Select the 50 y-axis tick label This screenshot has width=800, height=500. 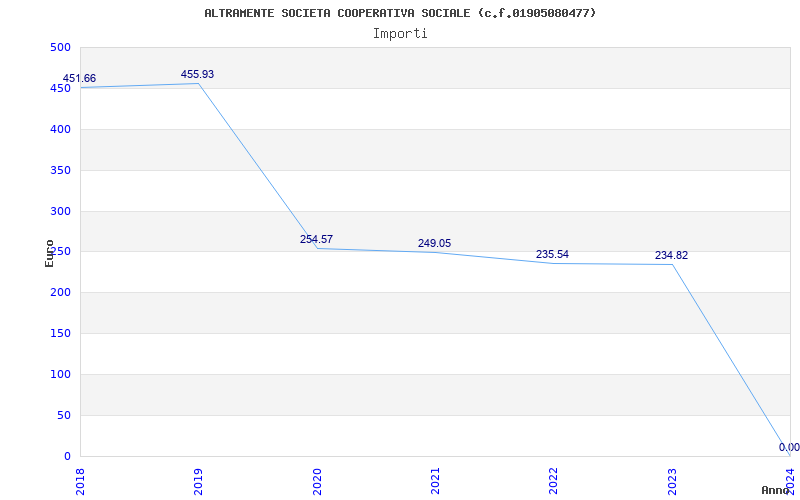point(64,415)
